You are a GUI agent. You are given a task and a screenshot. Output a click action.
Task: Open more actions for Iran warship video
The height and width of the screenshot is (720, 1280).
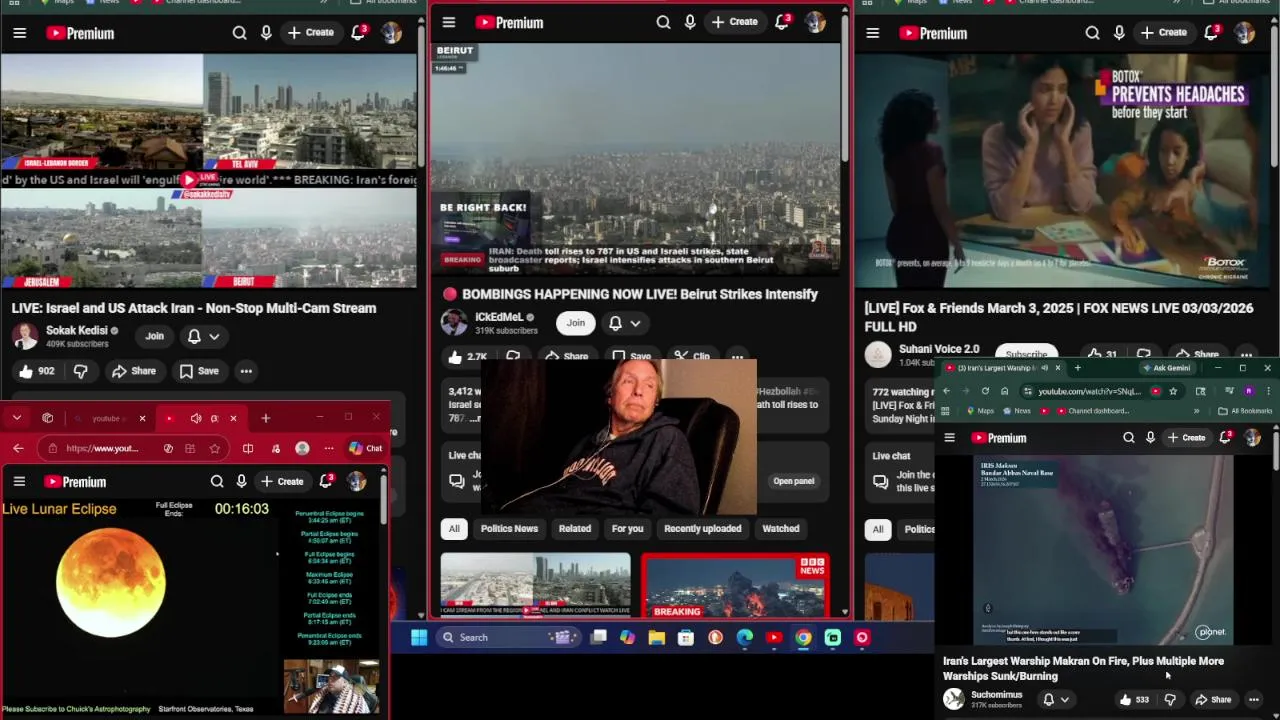[x=1254, y=700]
